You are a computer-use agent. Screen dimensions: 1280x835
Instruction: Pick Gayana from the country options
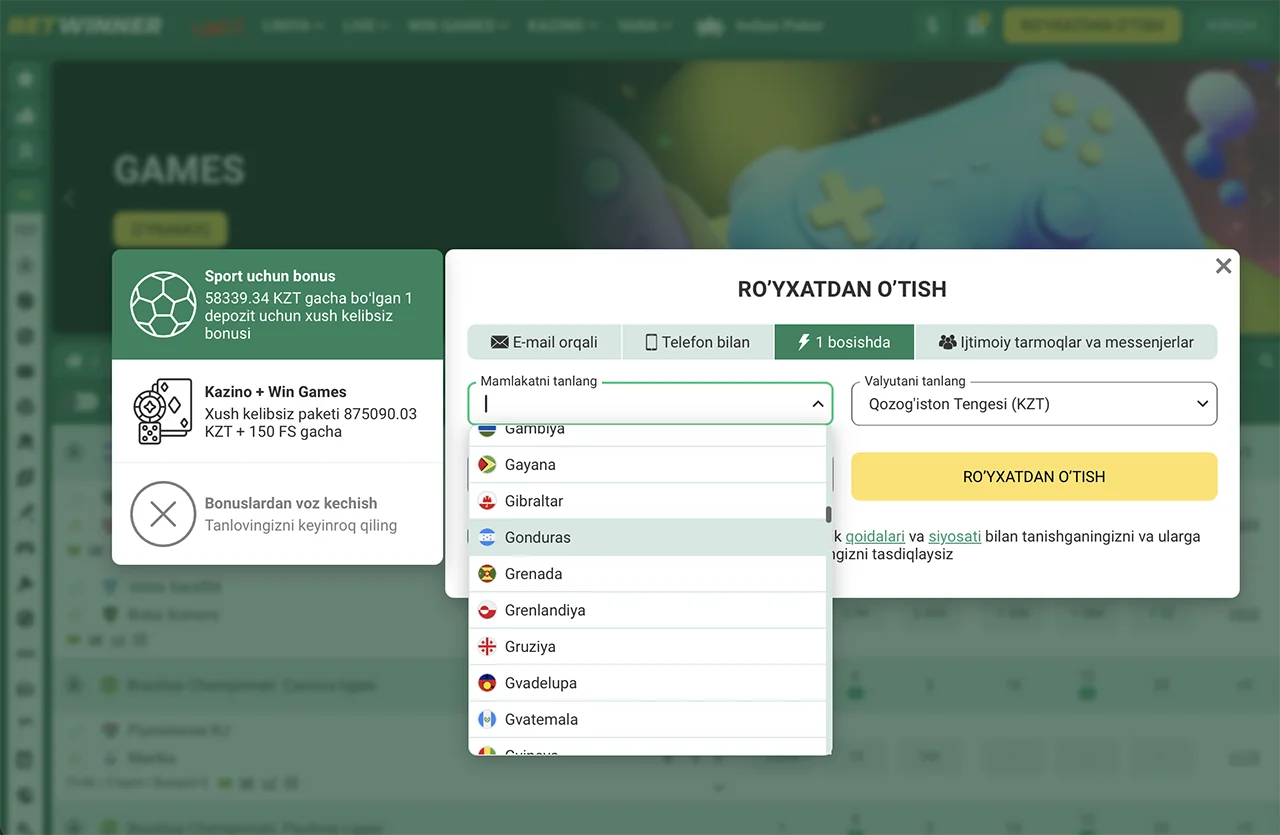coord(530,465)
